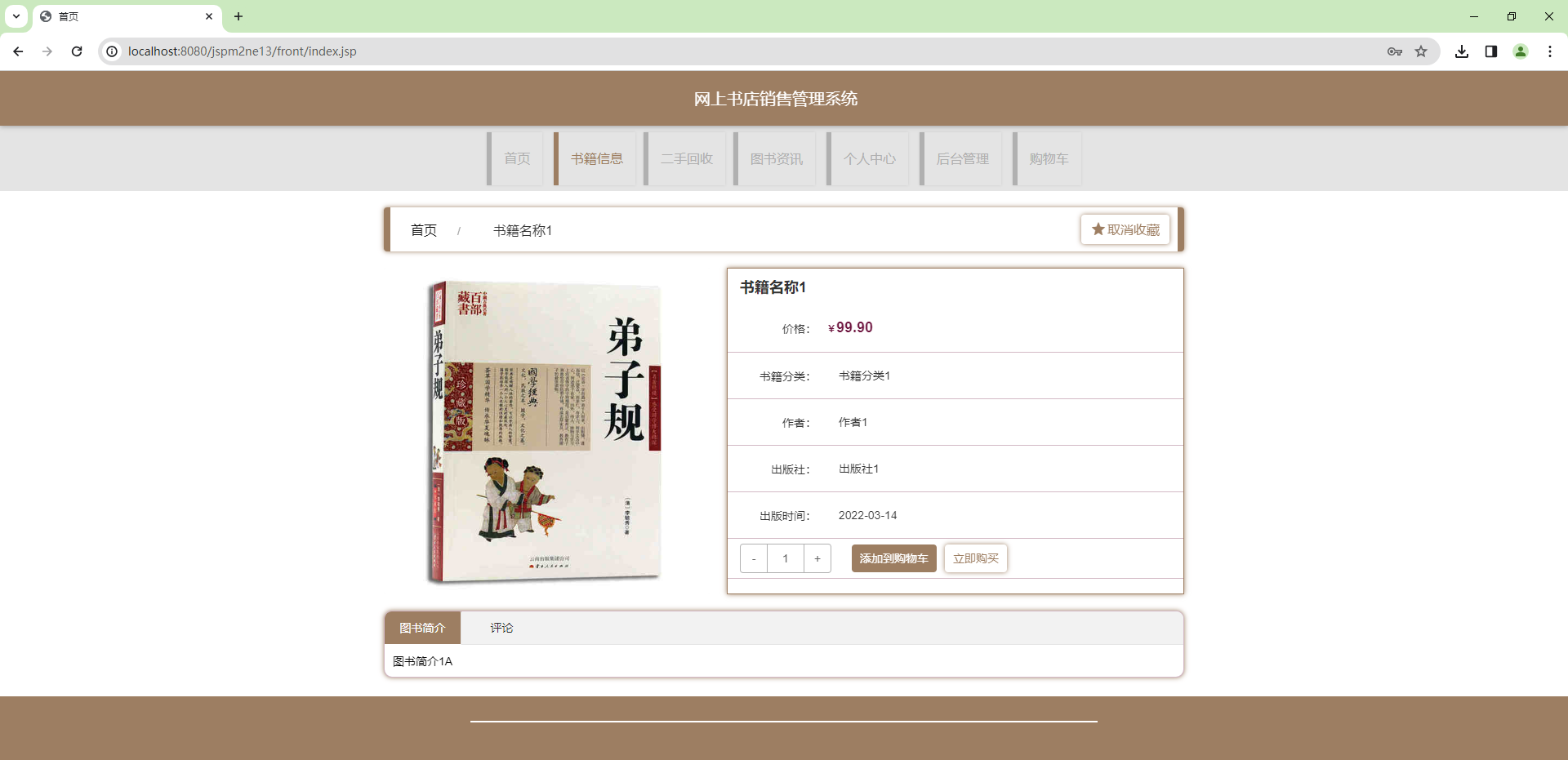This screenshot has height=760, width=1568.
Task: Click the star icon inside 取消收藏
Action: [x=1097, y=229]
